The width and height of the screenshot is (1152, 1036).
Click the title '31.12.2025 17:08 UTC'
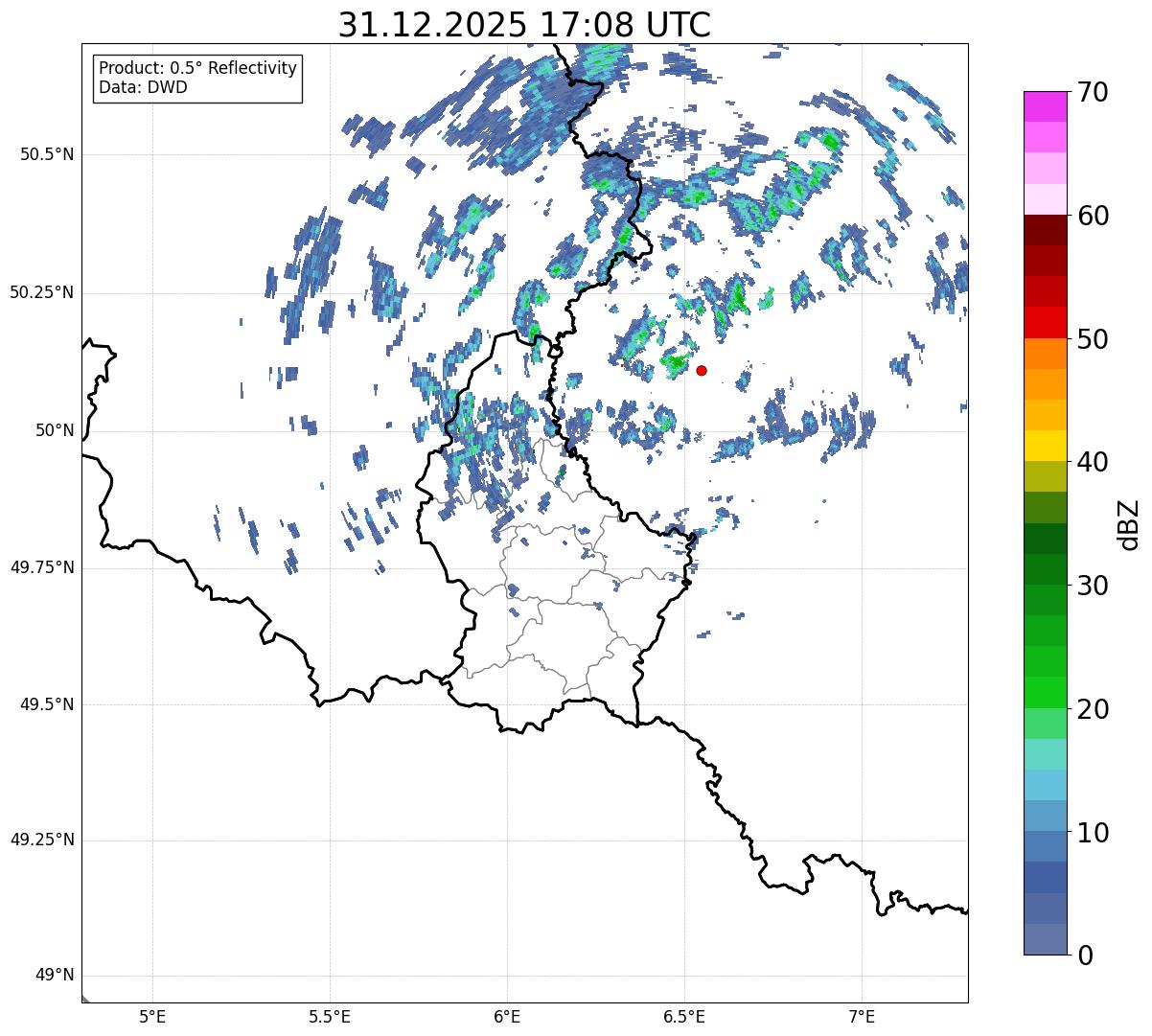pos(524,24)
